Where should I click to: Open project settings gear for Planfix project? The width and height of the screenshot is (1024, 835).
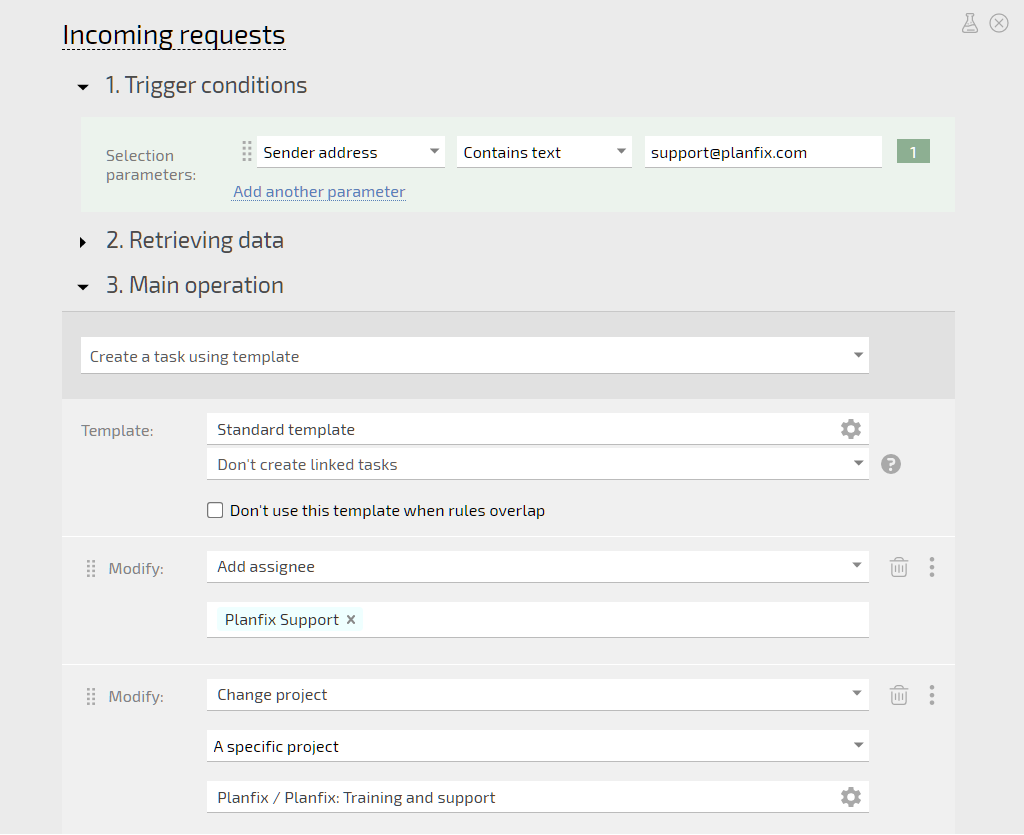(850, 797)
